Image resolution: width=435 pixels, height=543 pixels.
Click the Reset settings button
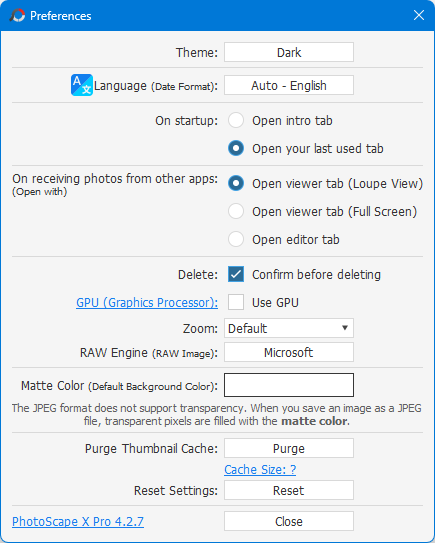[x=289, y=490]
